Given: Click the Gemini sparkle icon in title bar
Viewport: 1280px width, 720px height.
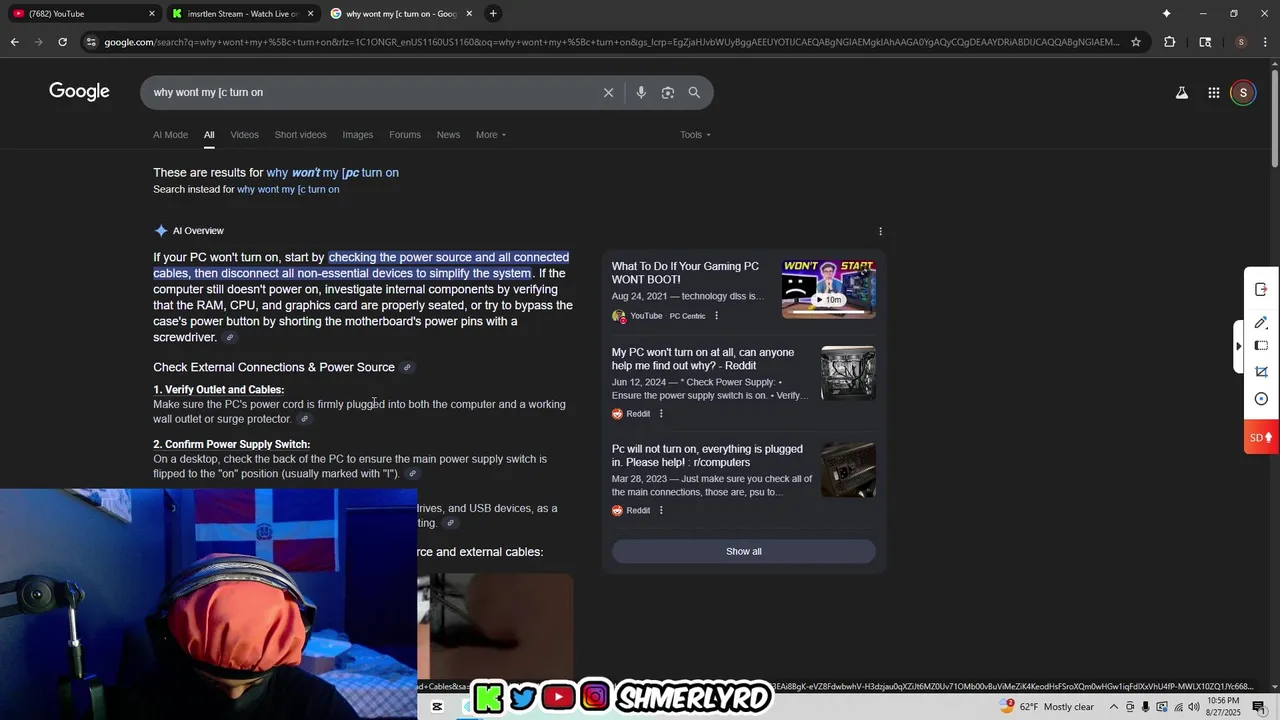Looking at the screenshot, I should point(1166,14).
